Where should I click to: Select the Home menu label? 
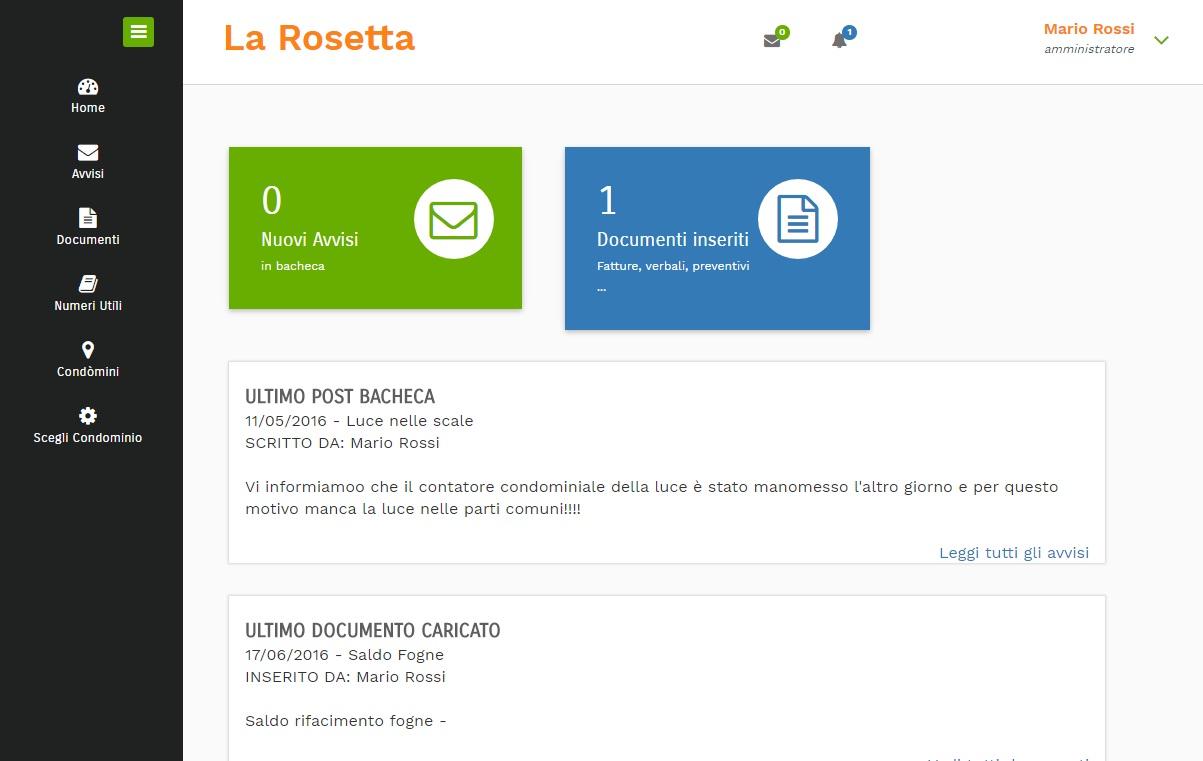[x=88, y=108]
